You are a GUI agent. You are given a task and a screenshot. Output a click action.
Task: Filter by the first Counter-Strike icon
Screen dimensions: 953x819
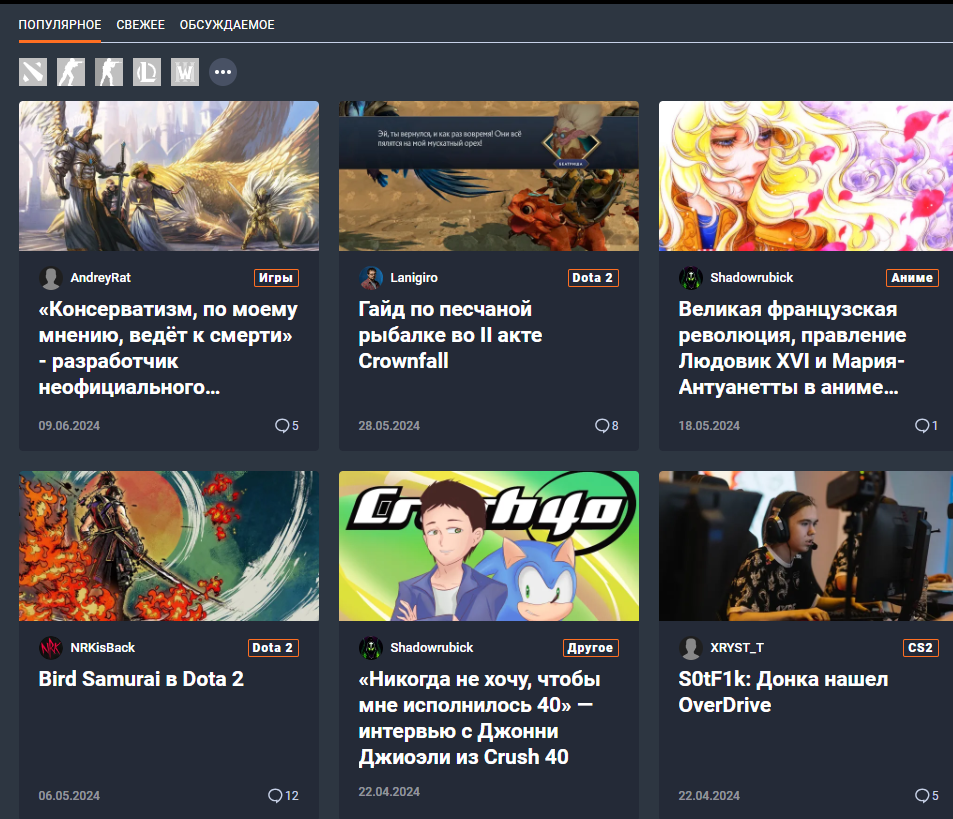pos(71,72)
